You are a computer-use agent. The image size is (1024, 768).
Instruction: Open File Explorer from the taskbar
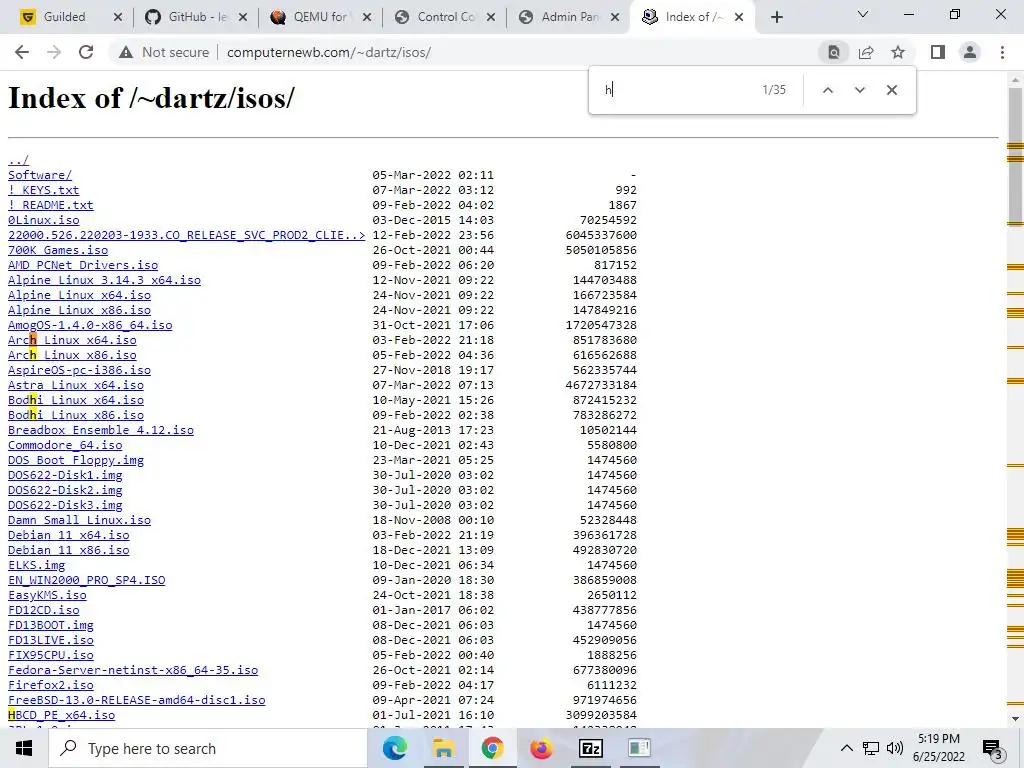[443, 748]
